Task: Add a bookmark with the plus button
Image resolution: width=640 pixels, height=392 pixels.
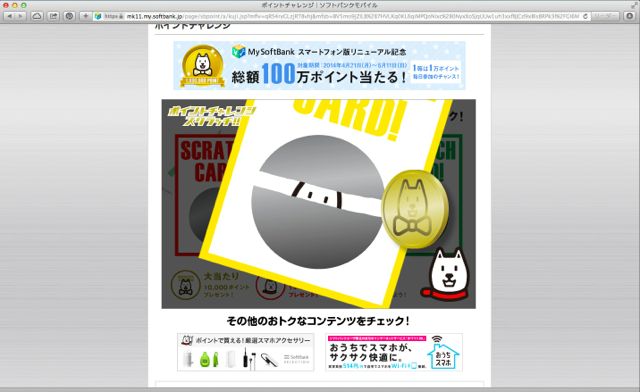Action: coord(85,16)
